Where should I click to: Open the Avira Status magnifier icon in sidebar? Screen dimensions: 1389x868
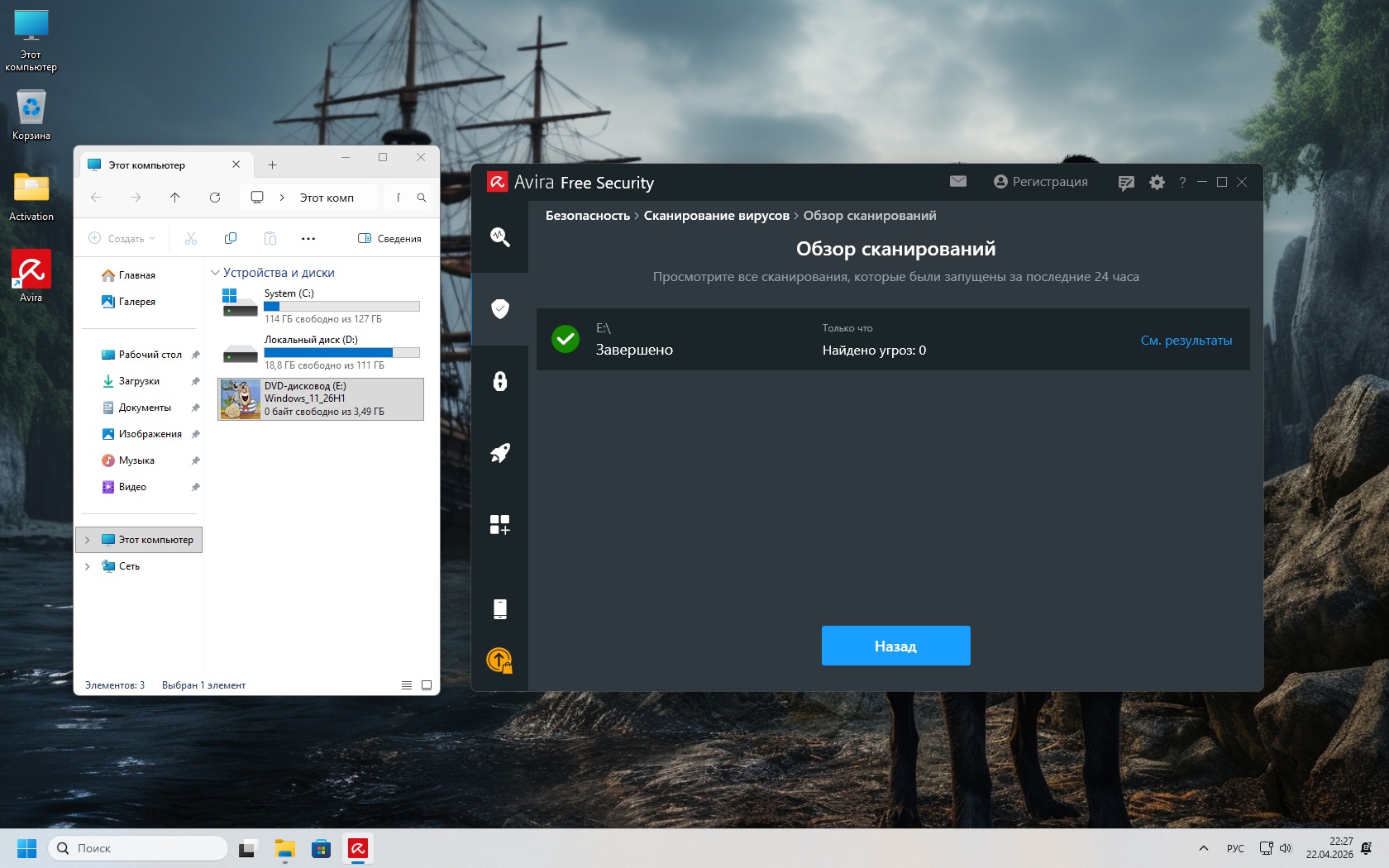(499, 237)
